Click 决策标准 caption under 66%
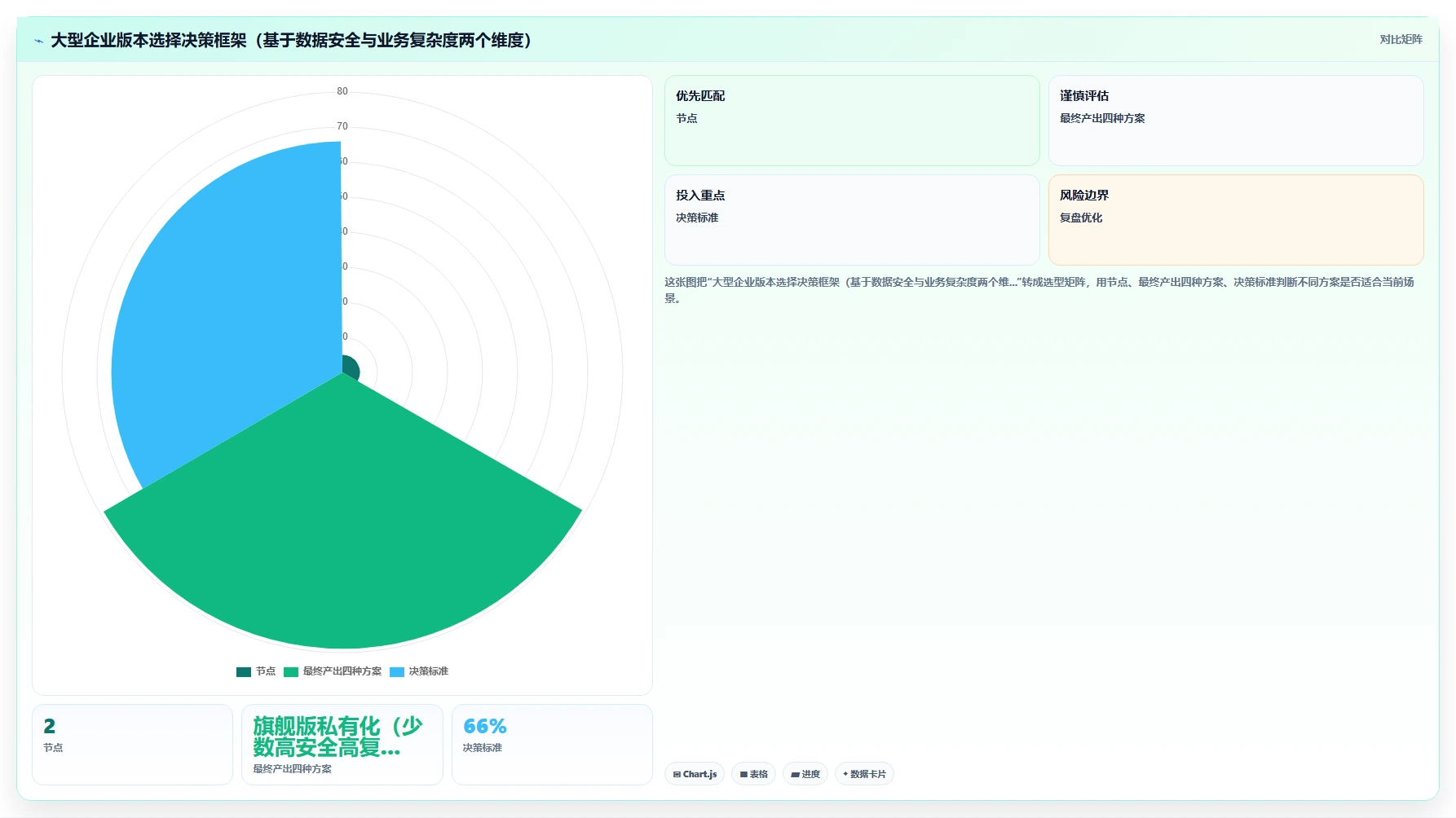Screen dimensions: 1456x818 click(x=483, y=747)
